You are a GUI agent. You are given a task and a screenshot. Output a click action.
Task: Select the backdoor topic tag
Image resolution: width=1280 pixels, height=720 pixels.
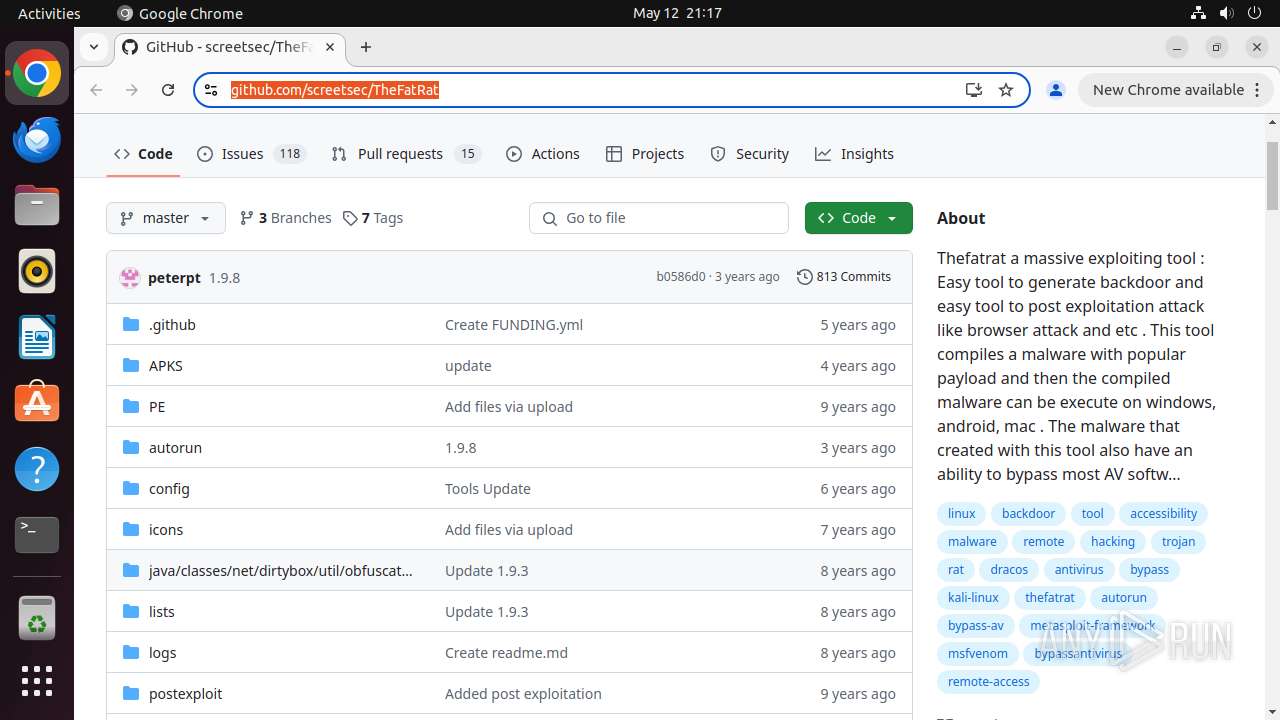click(1028, 514)
